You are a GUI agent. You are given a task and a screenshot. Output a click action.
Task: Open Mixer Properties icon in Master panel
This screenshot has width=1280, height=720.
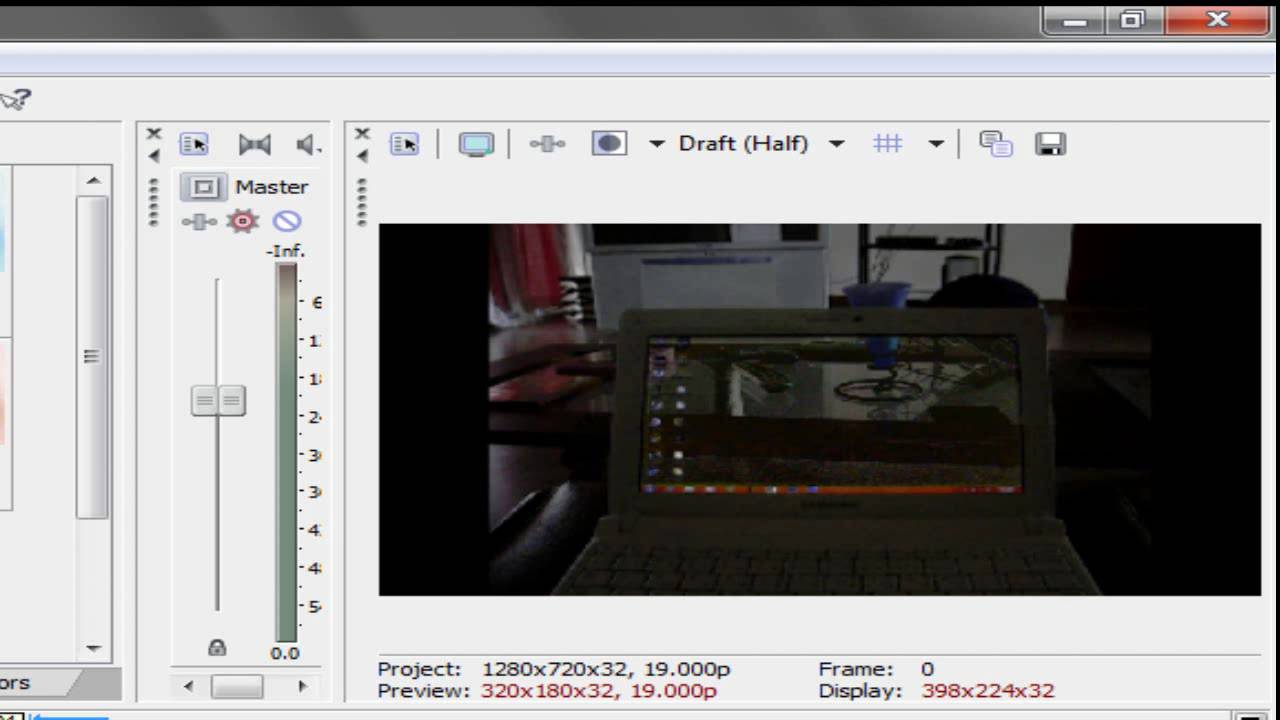coord(194,144)
